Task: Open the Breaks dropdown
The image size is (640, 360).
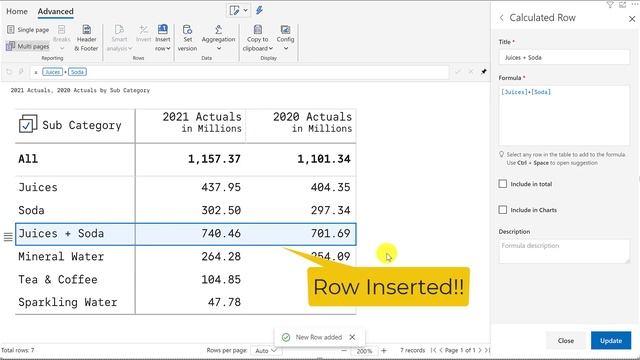Action: [x=62, y=38]
